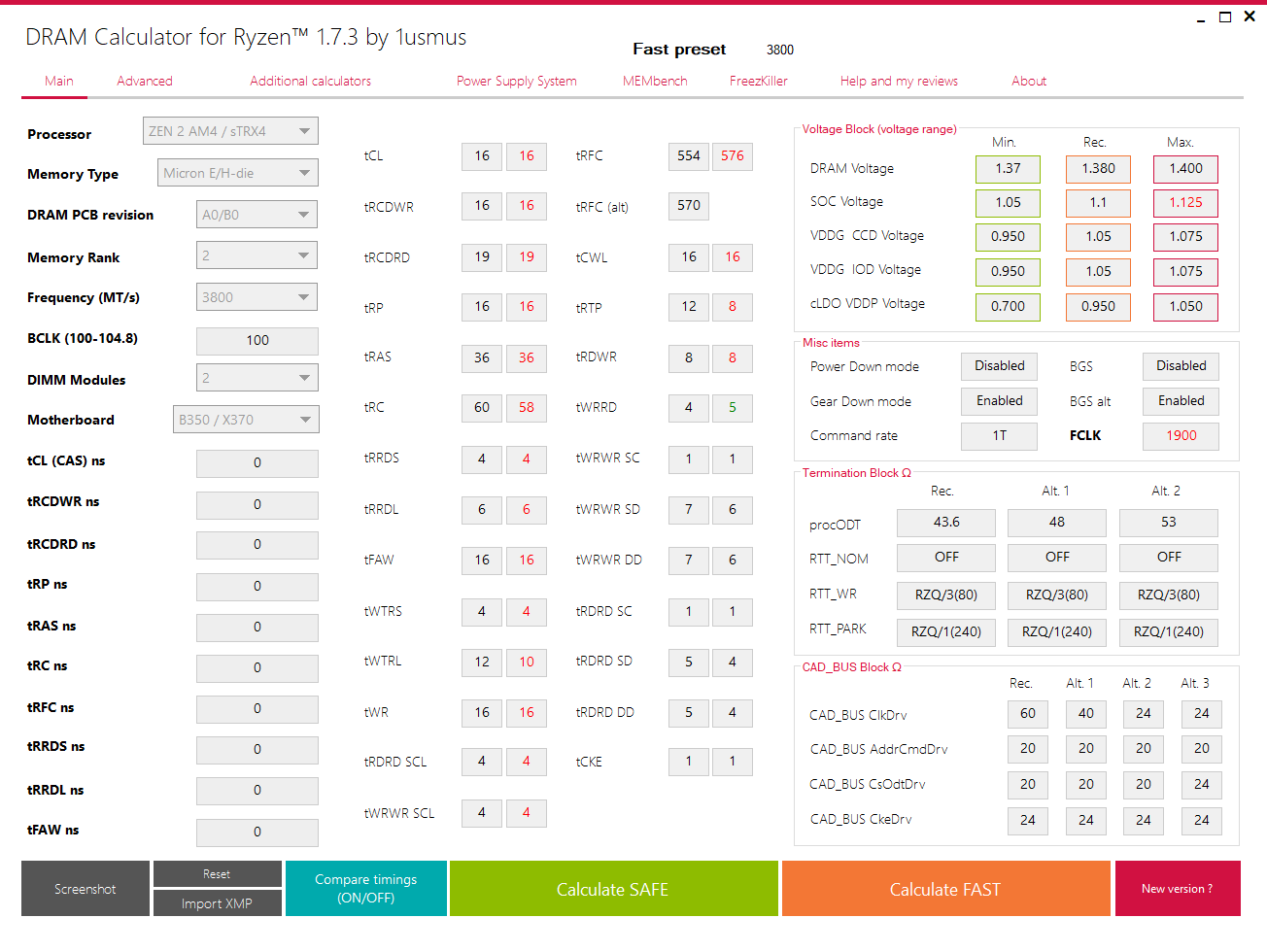The height and width of the screenshot is (952, 1267).
Task: Click the BGS alt Enabled value
Action: 1181,401
